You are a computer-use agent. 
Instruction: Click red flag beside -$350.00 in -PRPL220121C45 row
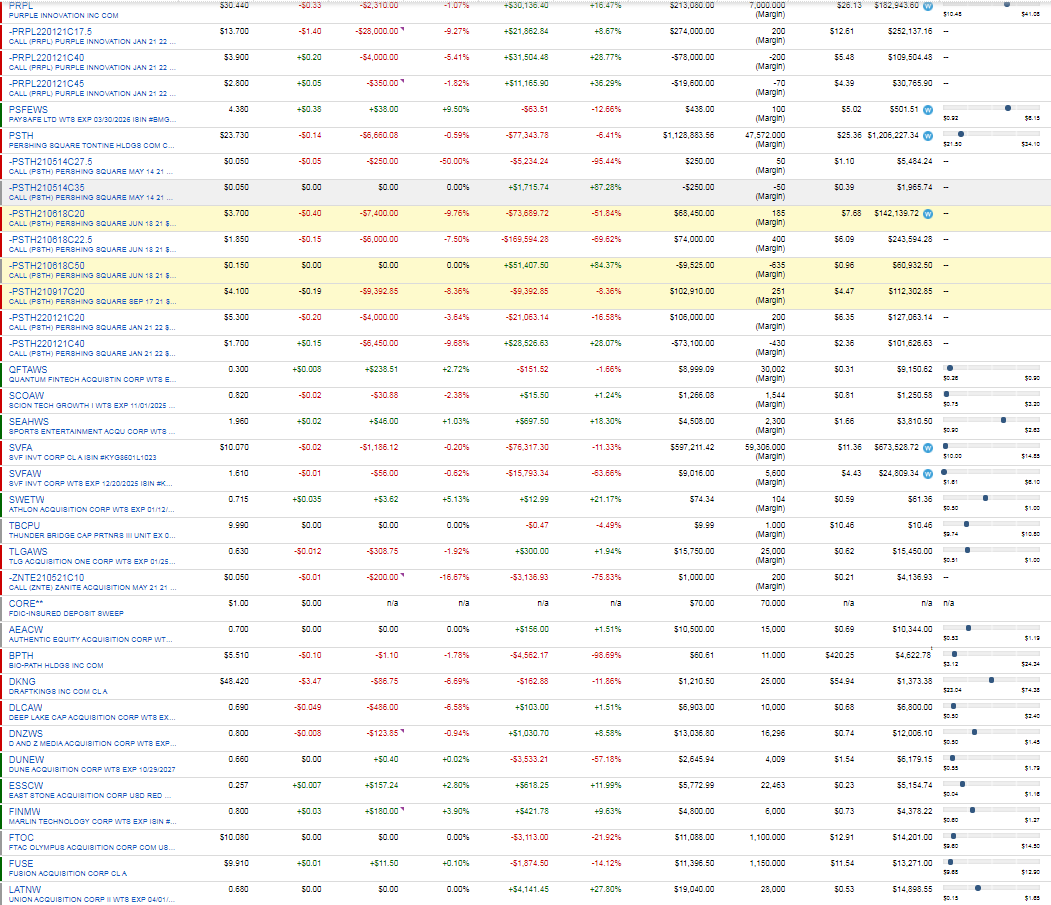click(x=402, y=82)
